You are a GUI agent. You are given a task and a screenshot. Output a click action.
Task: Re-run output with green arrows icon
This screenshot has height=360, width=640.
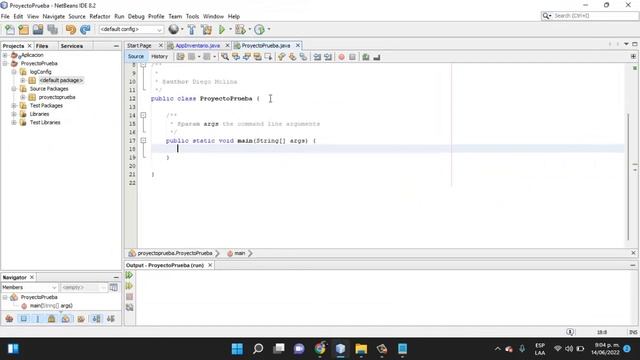coord(129,275)
